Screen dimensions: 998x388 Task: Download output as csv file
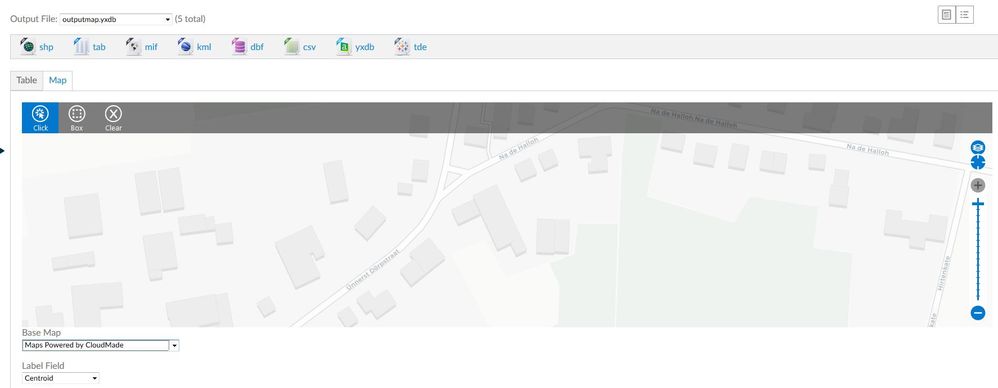300,46
